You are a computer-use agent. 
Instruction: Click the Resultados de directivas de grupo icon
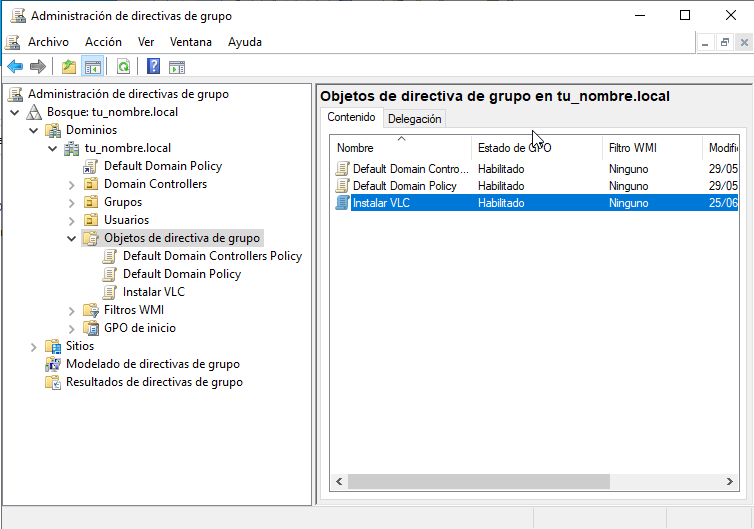53,382
